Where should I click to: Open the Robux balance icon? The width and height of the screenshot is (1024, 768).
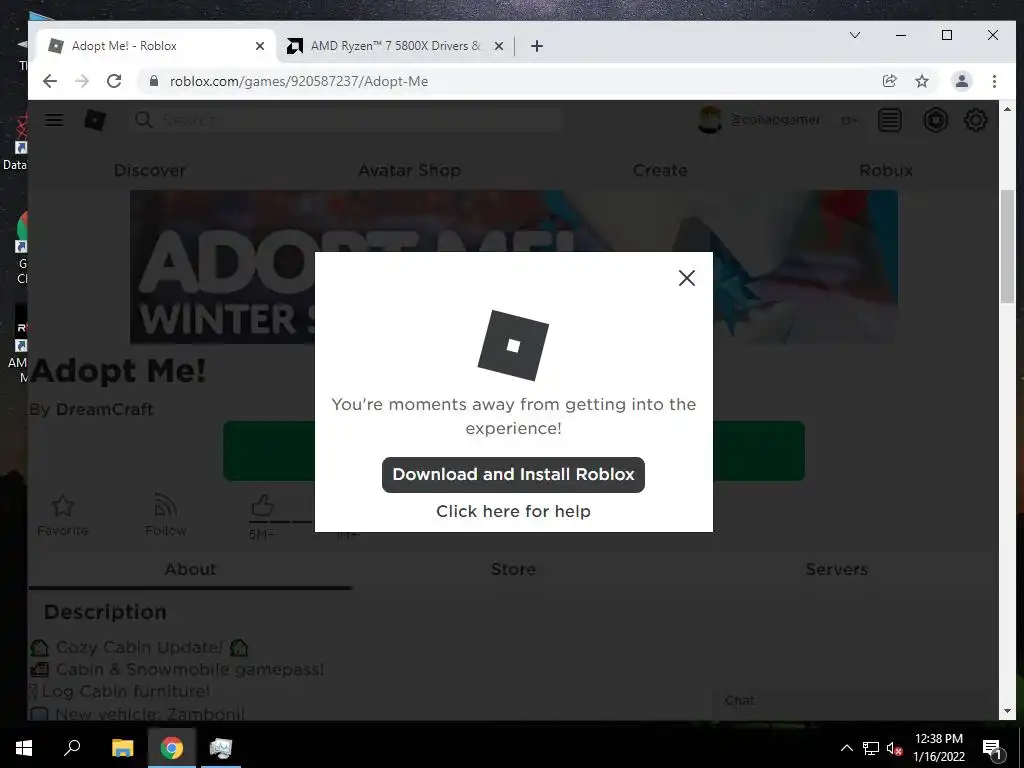coord(935,120)
